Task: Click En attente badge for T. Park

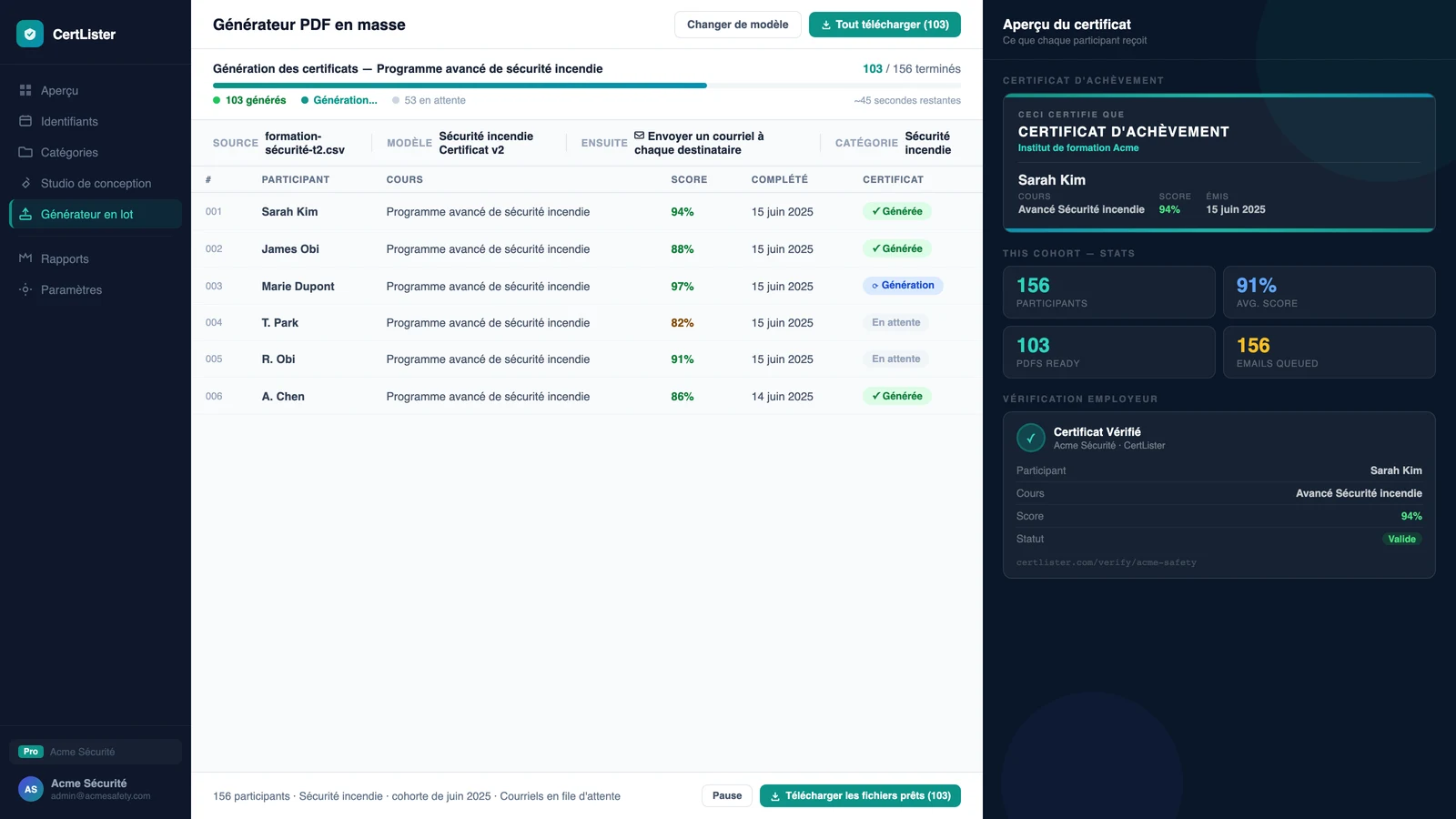Action: 896,322
